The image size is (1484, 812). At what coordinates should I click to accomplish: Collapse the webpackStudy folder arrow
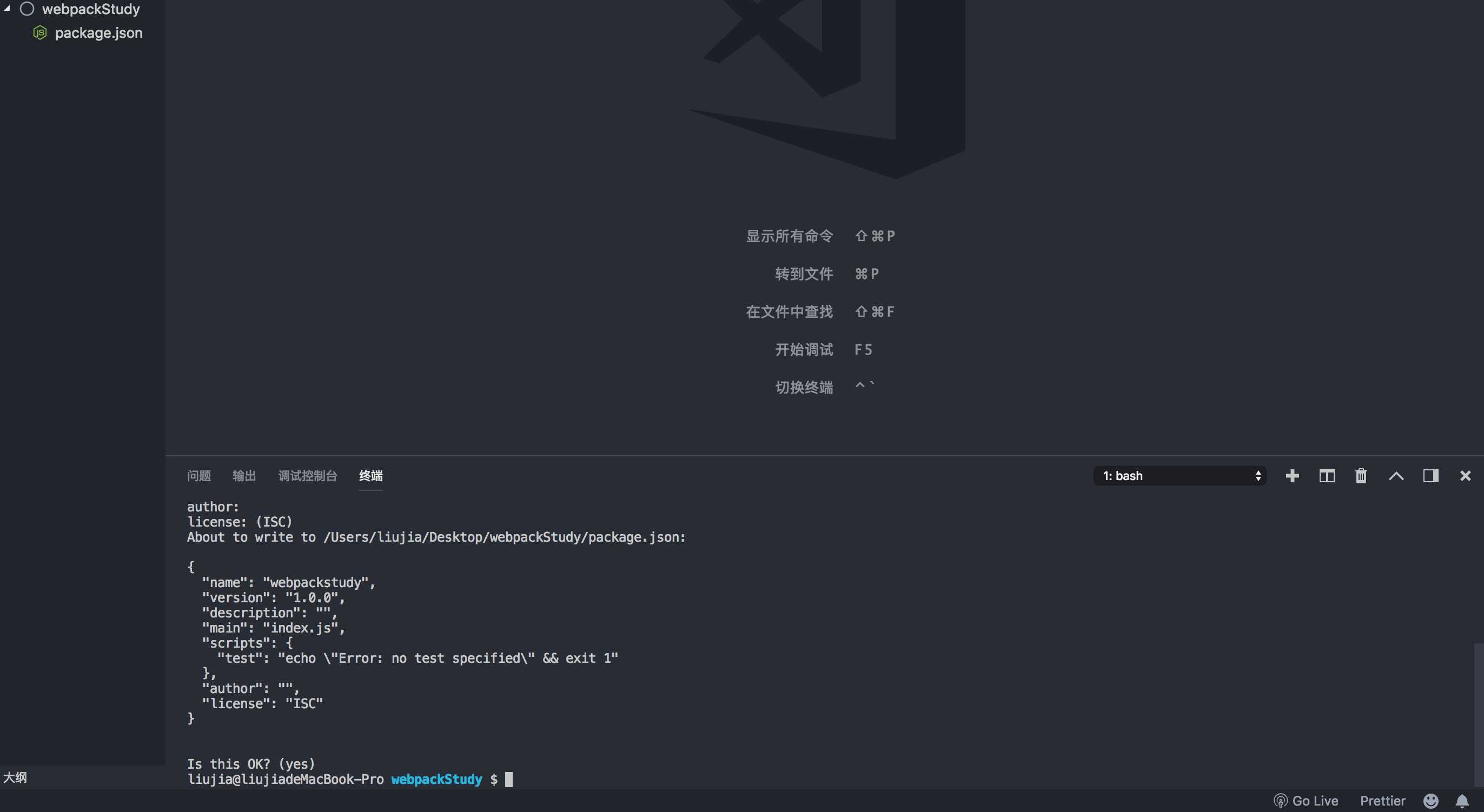[x=7, y=9]
